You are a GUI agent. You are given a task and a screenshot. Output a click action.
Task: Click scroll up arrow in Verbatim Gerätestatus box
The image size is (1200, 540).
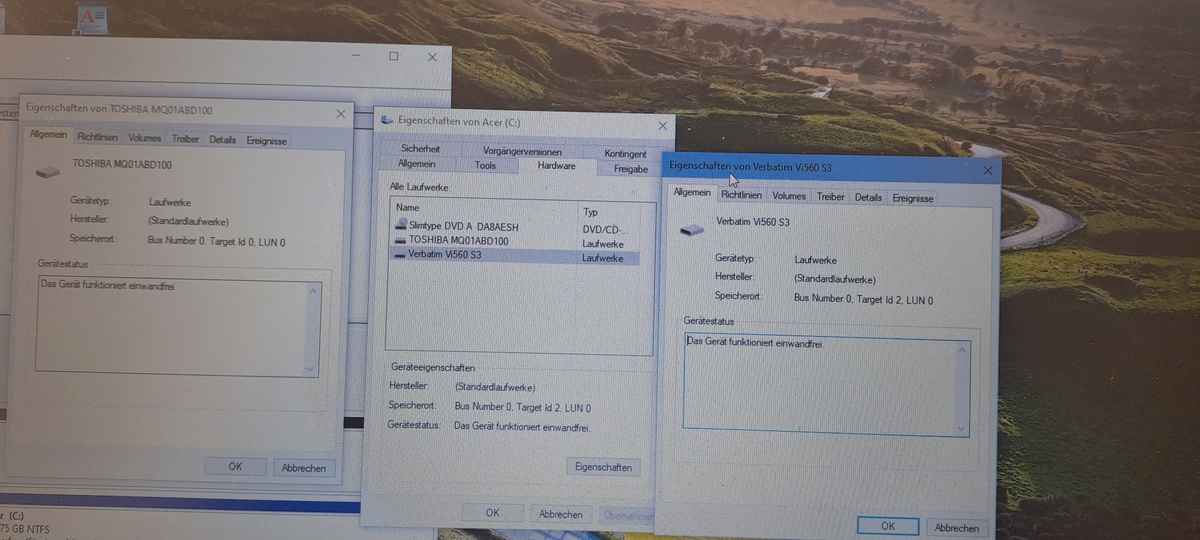962,351
